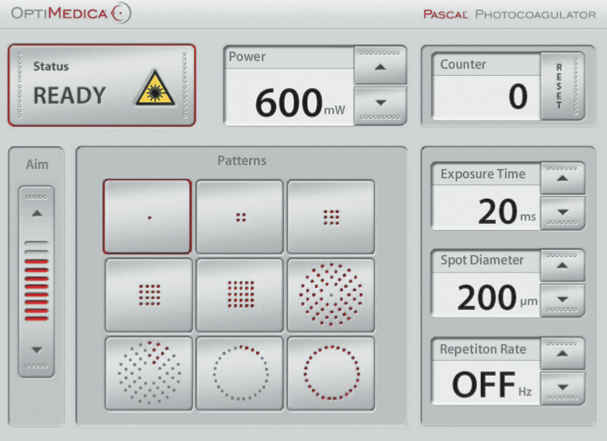Select the 5x5 square grid pattern
Screen dimensions: 607x441
(240, 295)
